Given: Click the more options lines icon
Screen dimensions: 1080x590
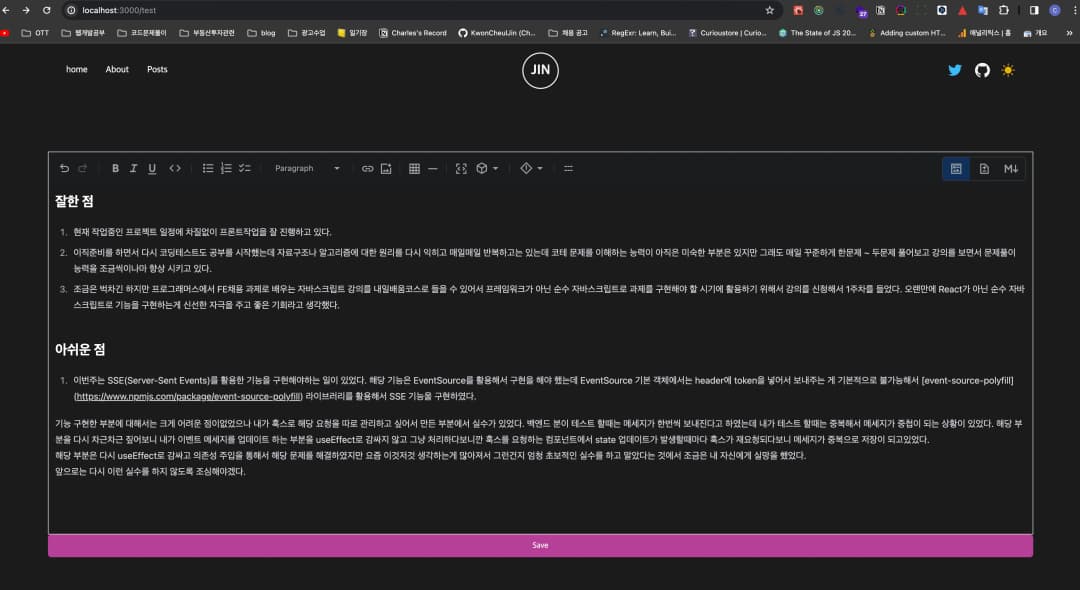Looking at the screenshot, I should pos(568,169).
